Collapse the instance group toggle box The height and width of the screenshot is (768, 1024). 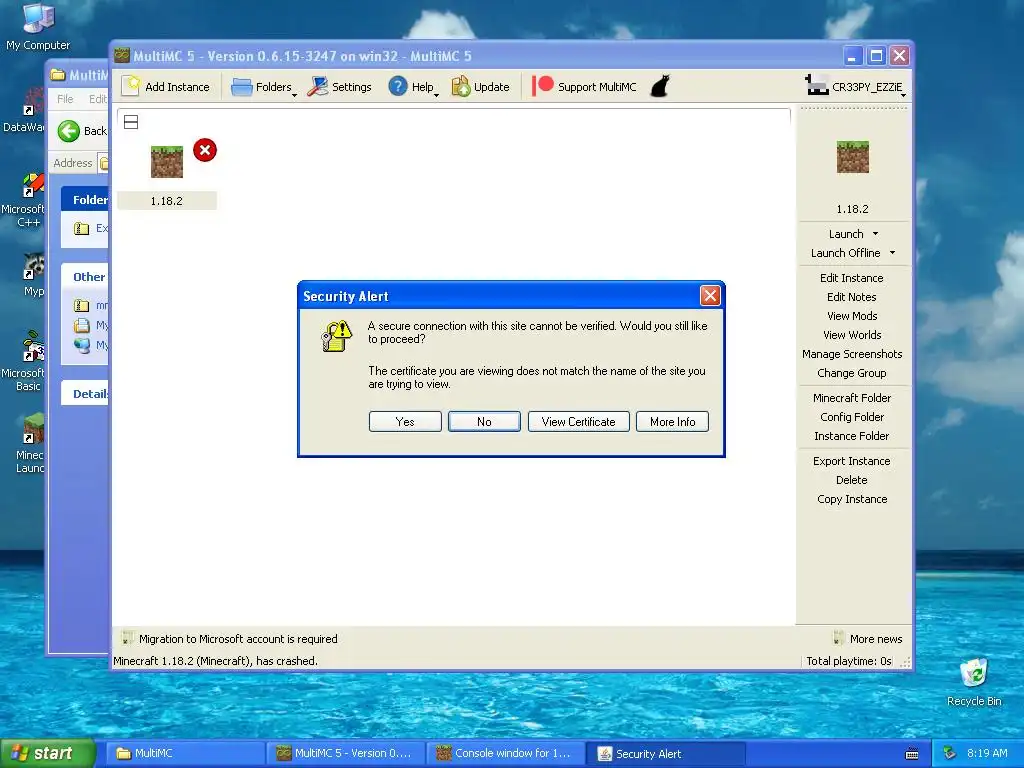point(131,122)
